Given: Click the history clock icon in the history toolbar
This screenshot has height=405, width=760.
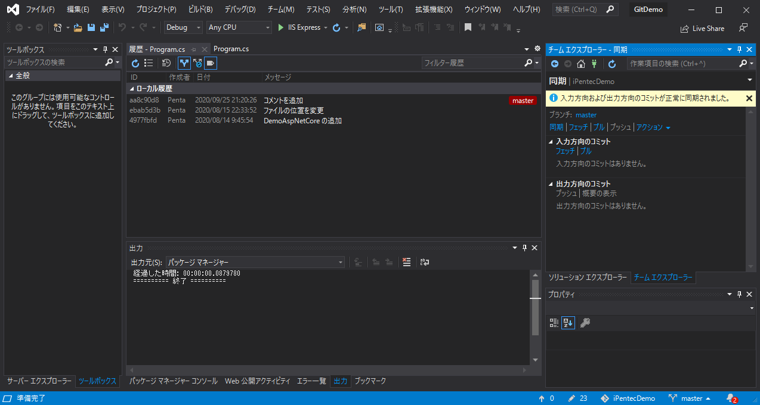Looking at the screenshot, I should click(x=166, y=63).
